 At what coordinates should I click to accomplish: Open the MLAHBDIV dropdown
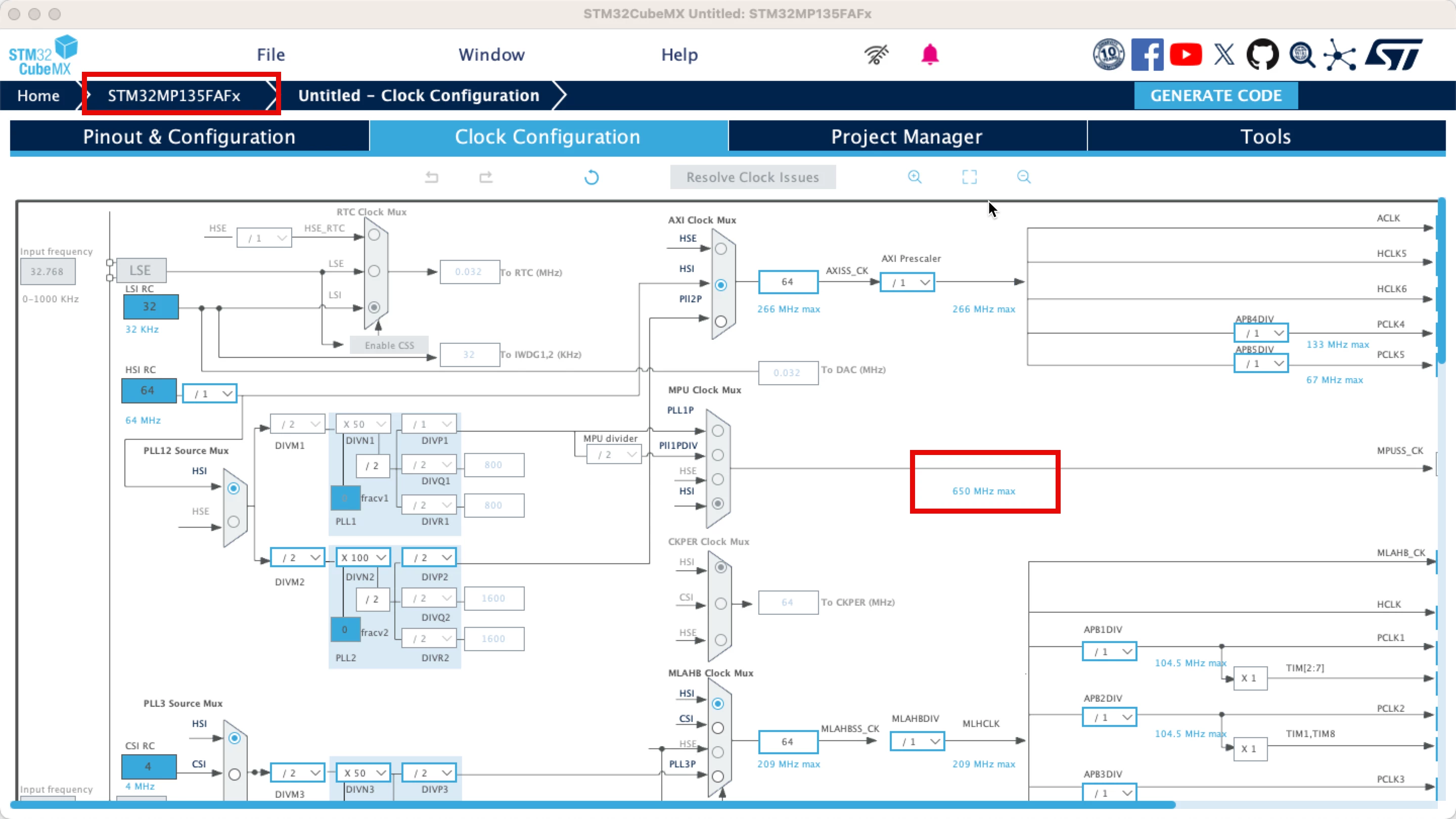click(x=918, y=742)
